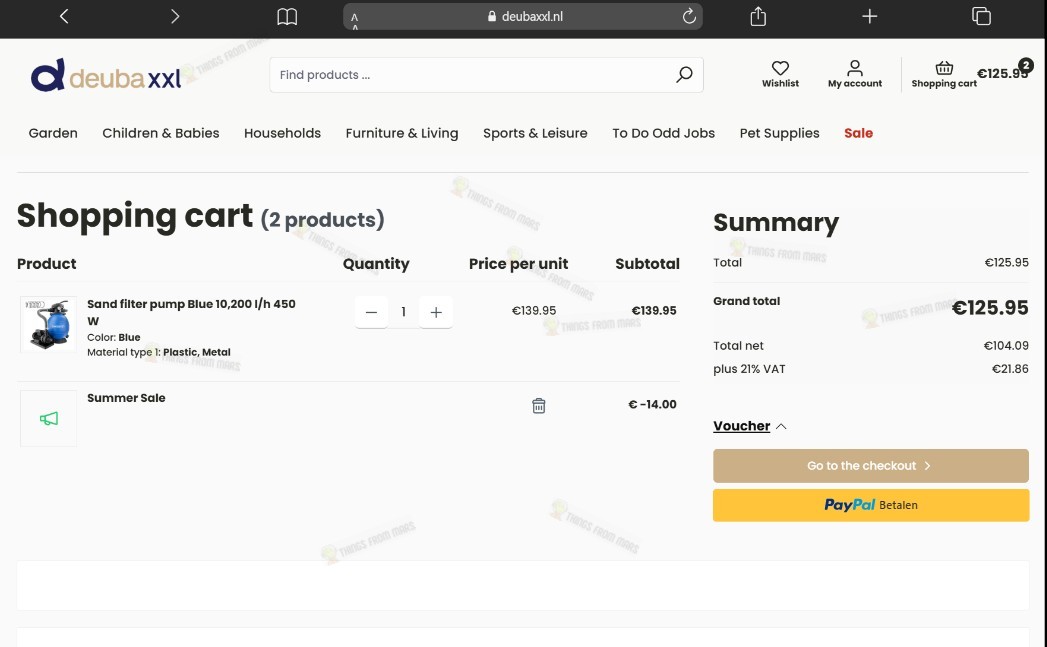
Task: Click the search magnifier icon
Action: 684,75
